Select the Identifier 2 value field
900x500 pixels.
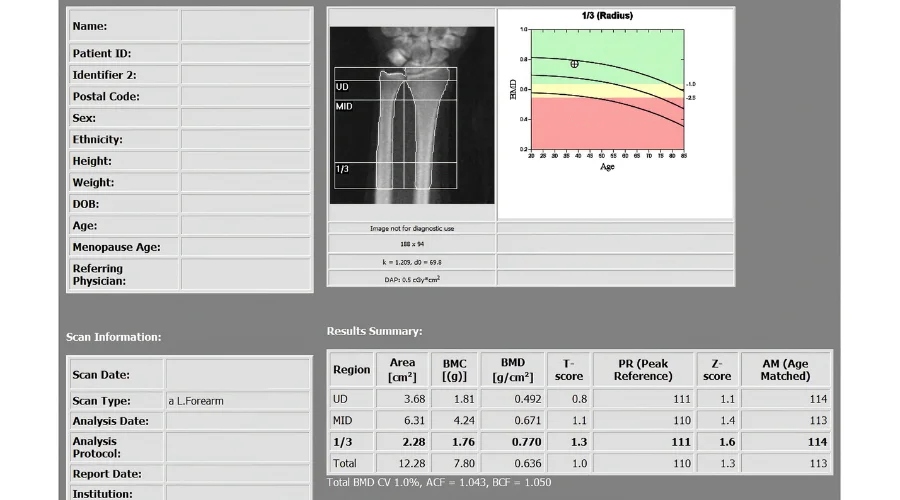[246, 75]
